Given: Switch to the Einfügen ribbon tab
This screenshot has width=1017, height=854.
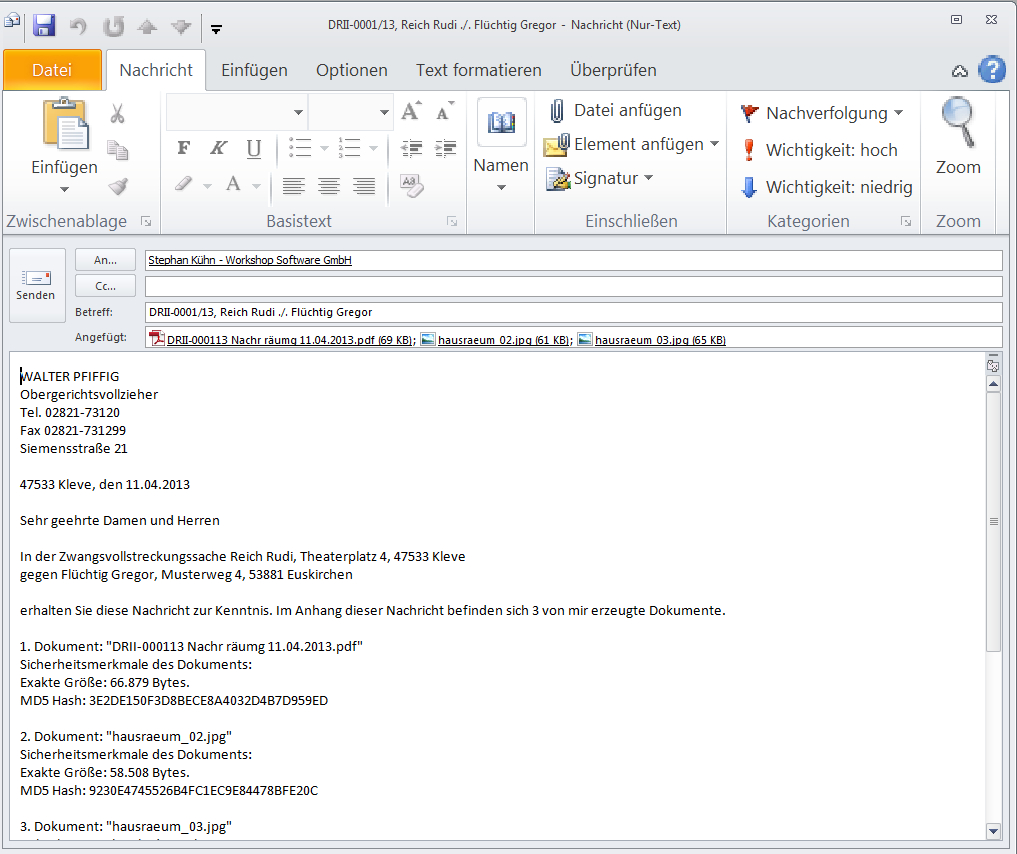Looking at the screenshot, I should [254, 70].
